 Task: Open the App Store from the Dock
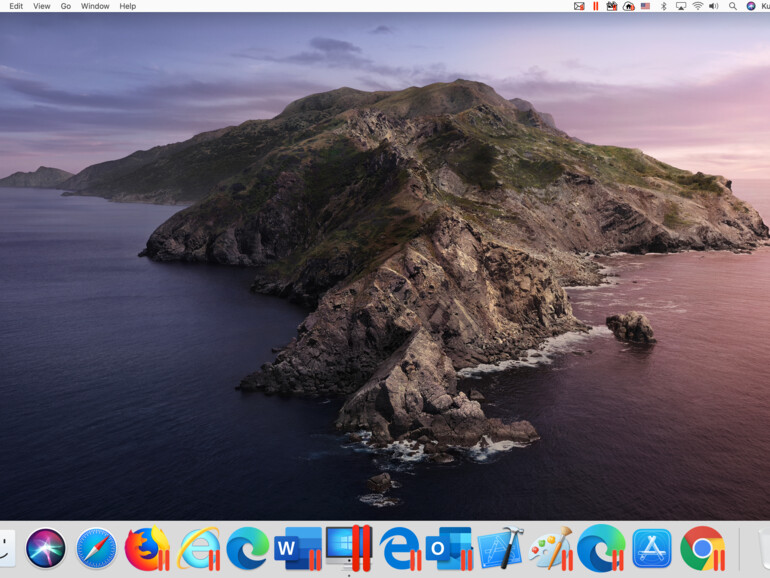652,548
